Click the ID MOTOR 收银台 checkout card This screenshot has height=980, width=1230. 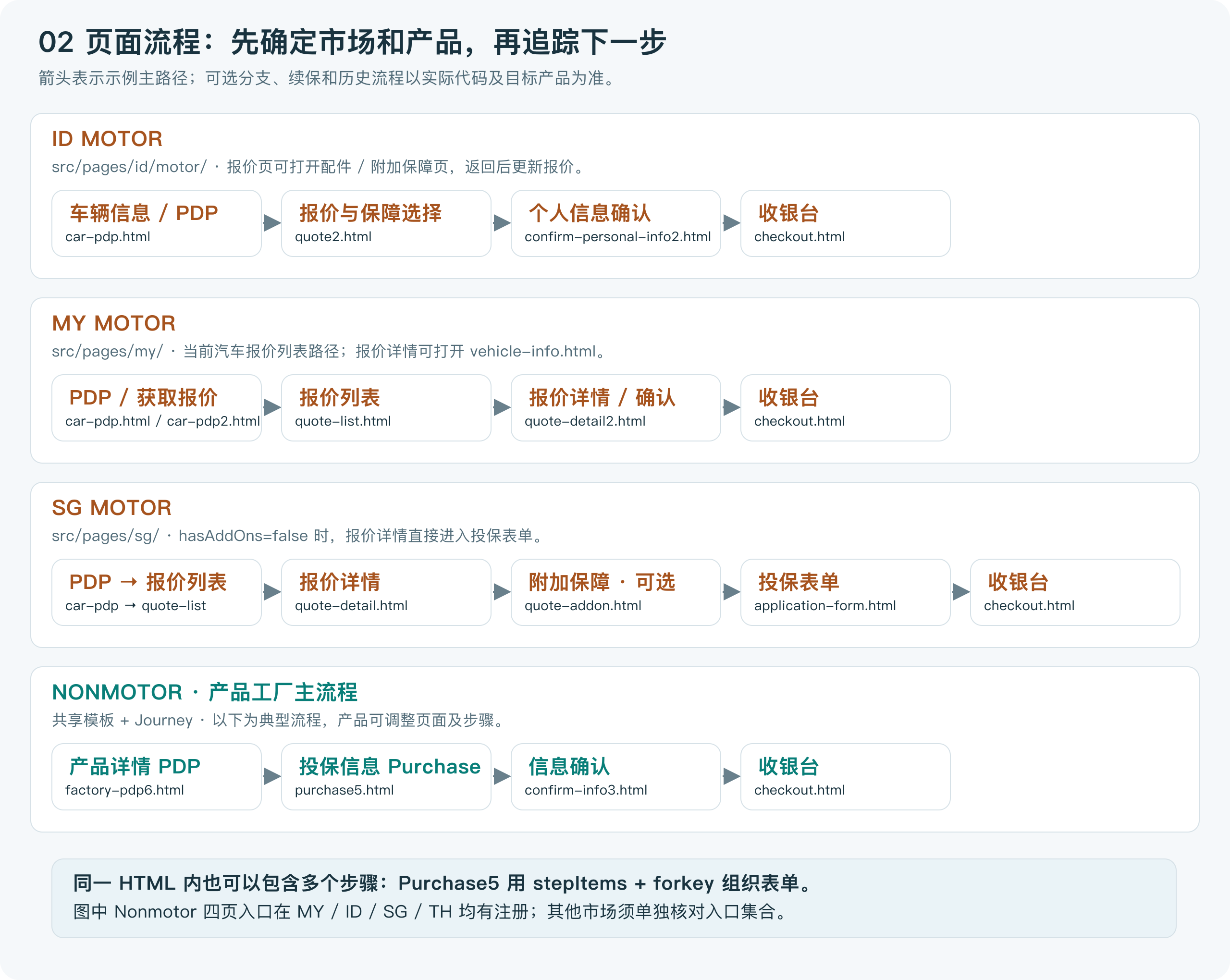846,223
